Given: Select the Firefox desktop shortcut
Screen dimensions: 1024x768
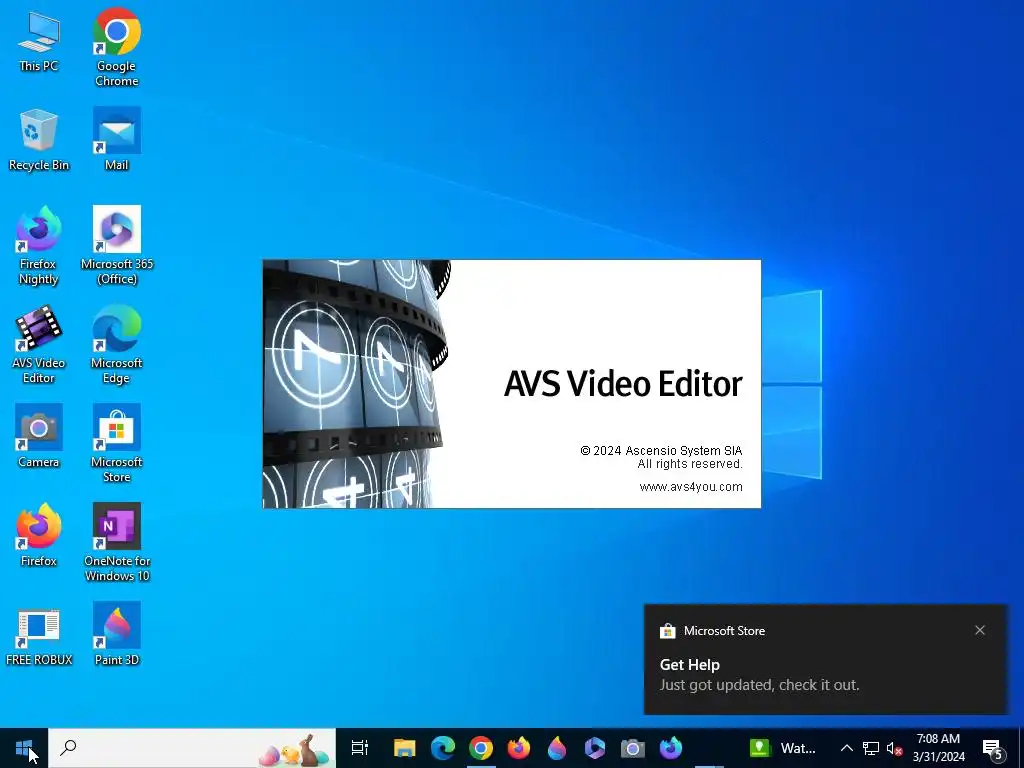Looking at the screenshot, I should [x=39, y=536].
